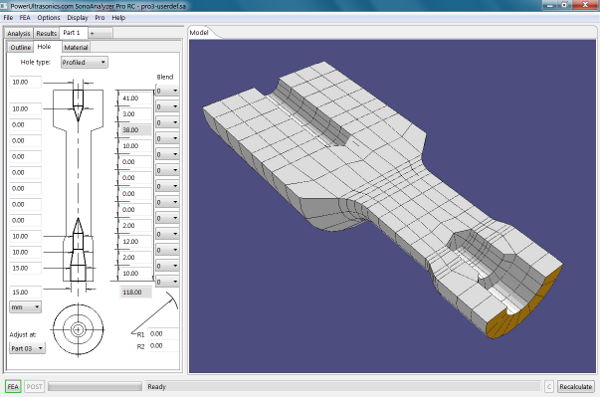Image resolution: width=600 pixels, height=397 pixels.
Task: Open the Blend dropdown beside 38.00
Action: tap(167, 123)
